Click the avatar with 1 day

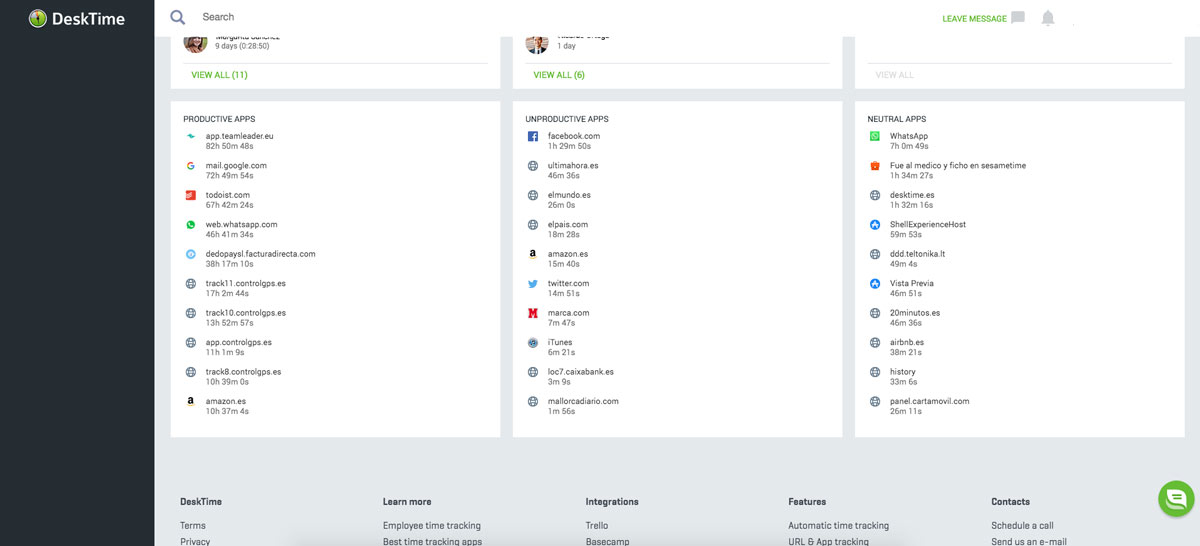click(x=537, y=43)
